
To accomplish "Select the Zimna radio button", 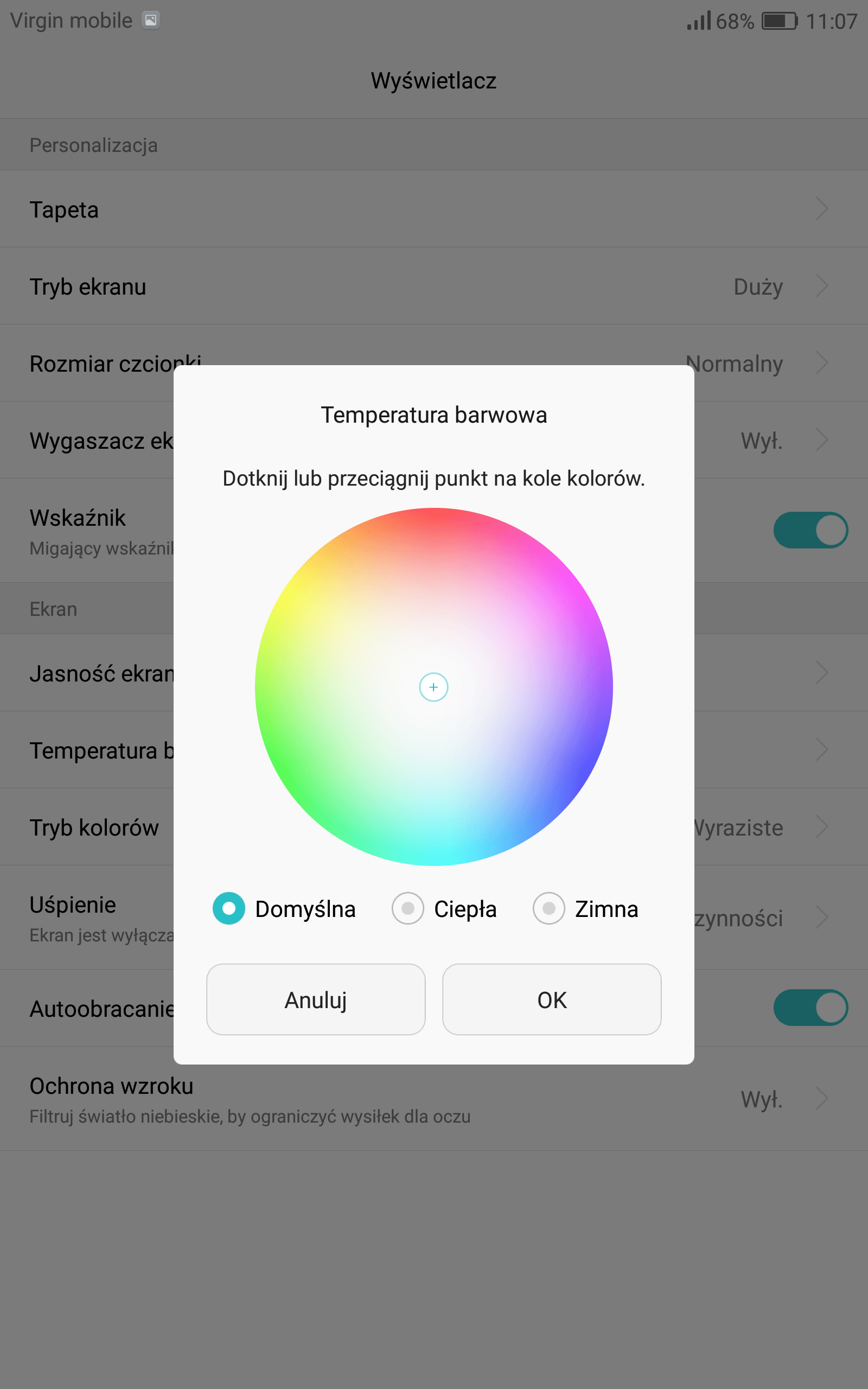I will click(549, 909).
